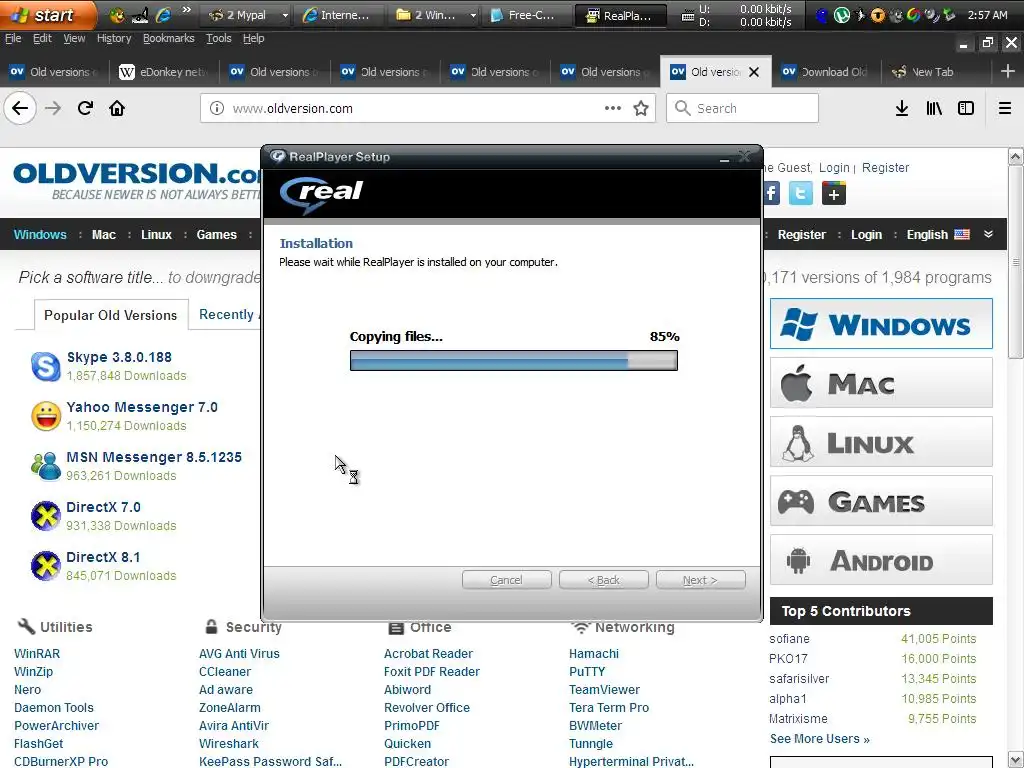Click the DirectX 7.0 icon
1024x768 pixels.
pos(46,516)
